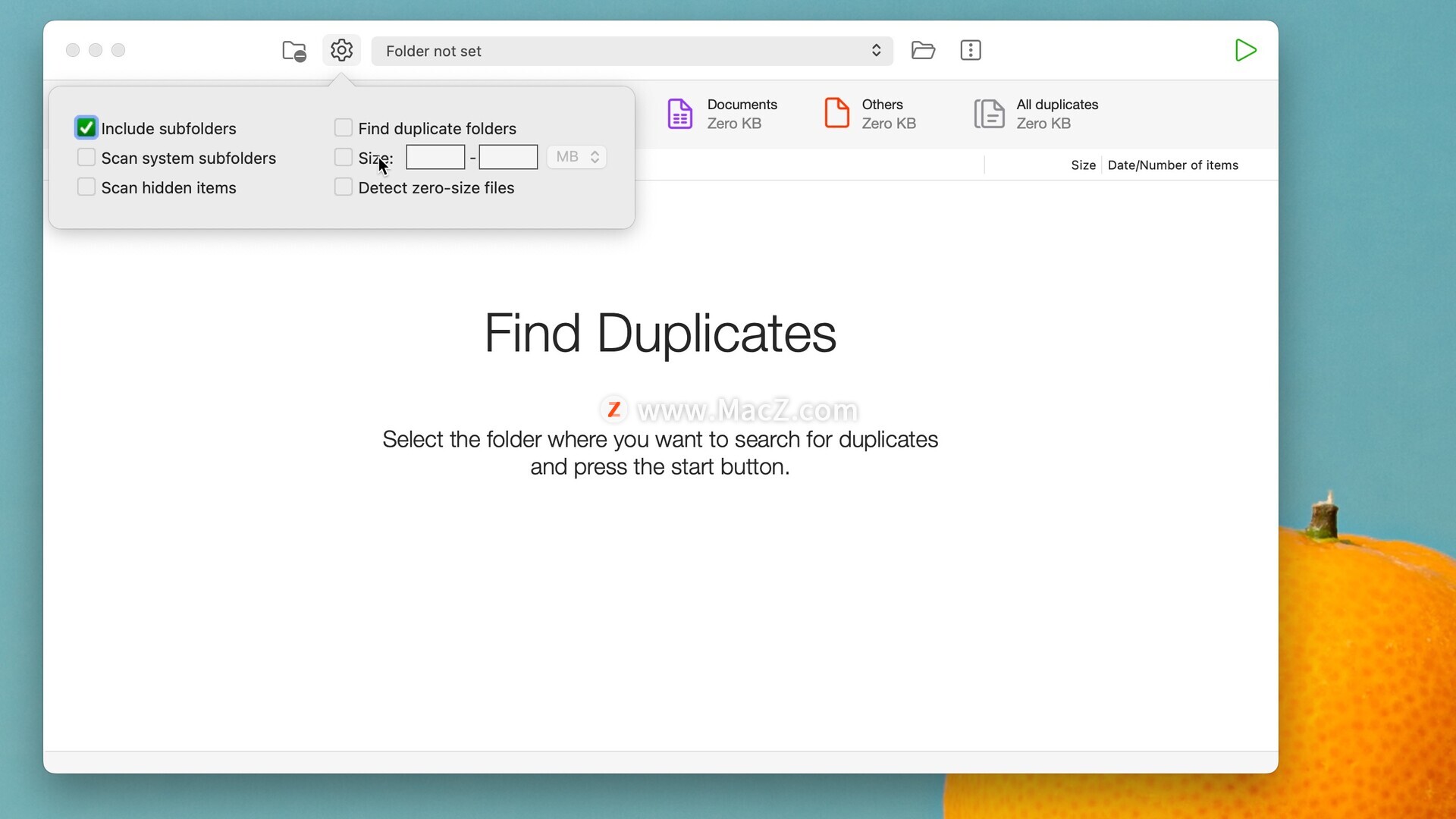
Task: Open the panel options icon
Action: coord(971,51)
